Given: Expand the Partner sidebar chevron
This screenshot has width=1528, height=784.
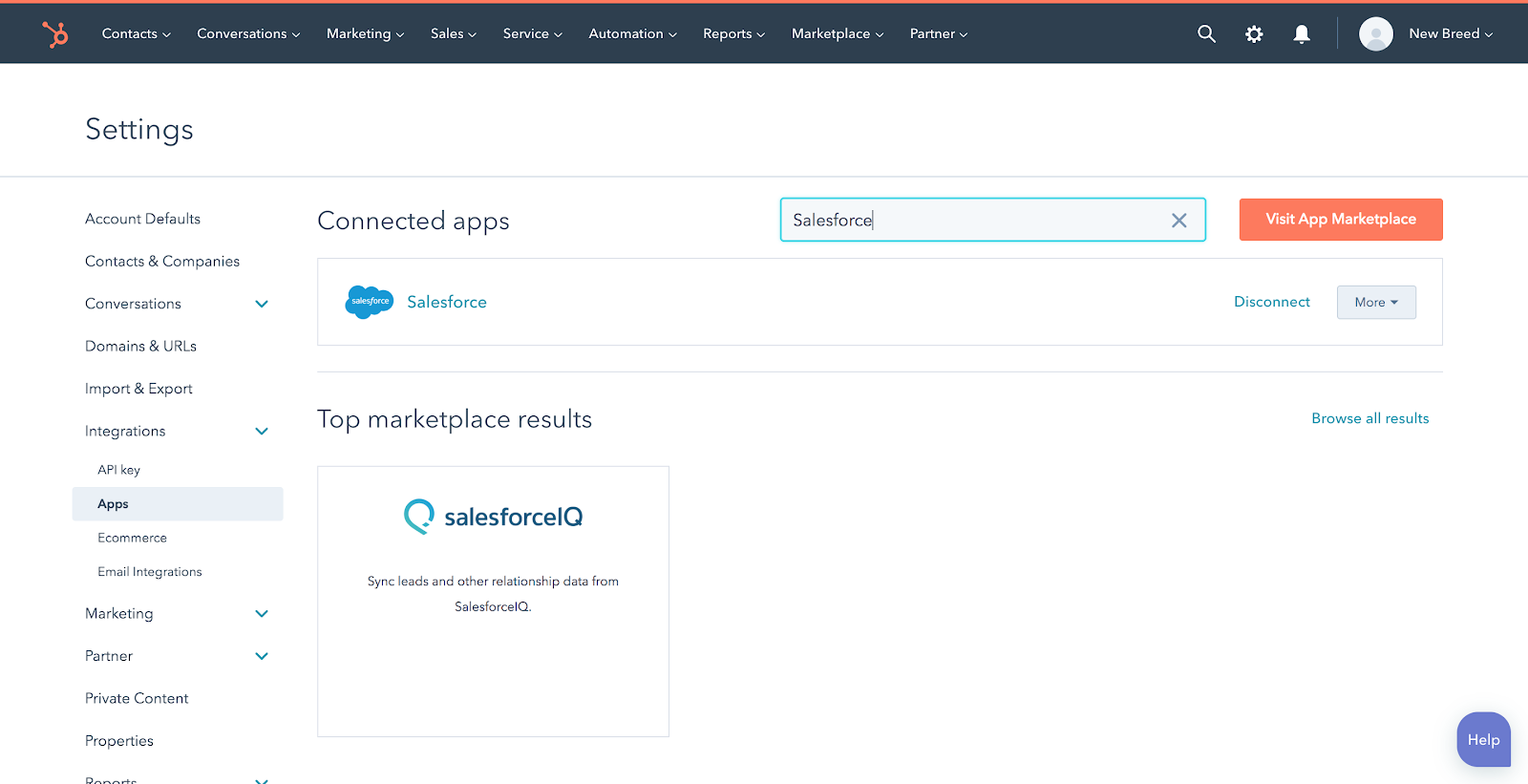Looking at the screenshot, I should coord(262,656).
